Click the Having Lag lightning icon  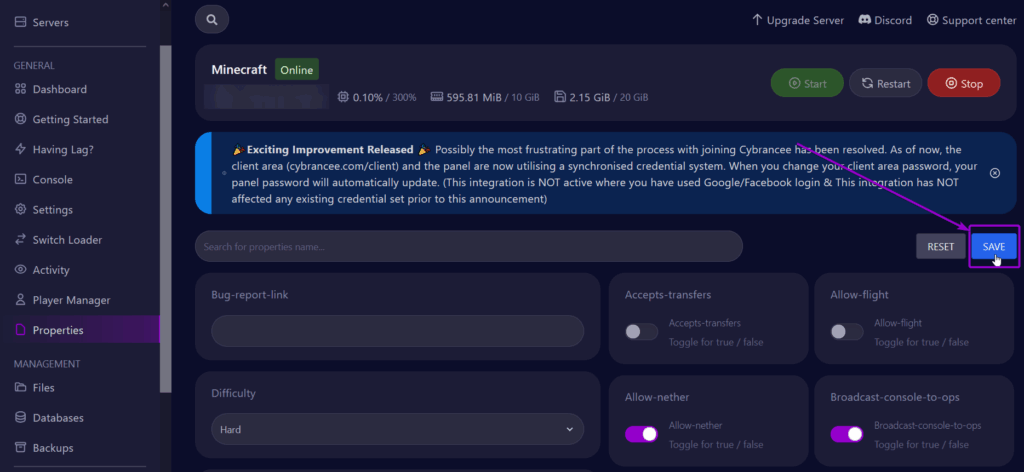[x=20, y=149]
